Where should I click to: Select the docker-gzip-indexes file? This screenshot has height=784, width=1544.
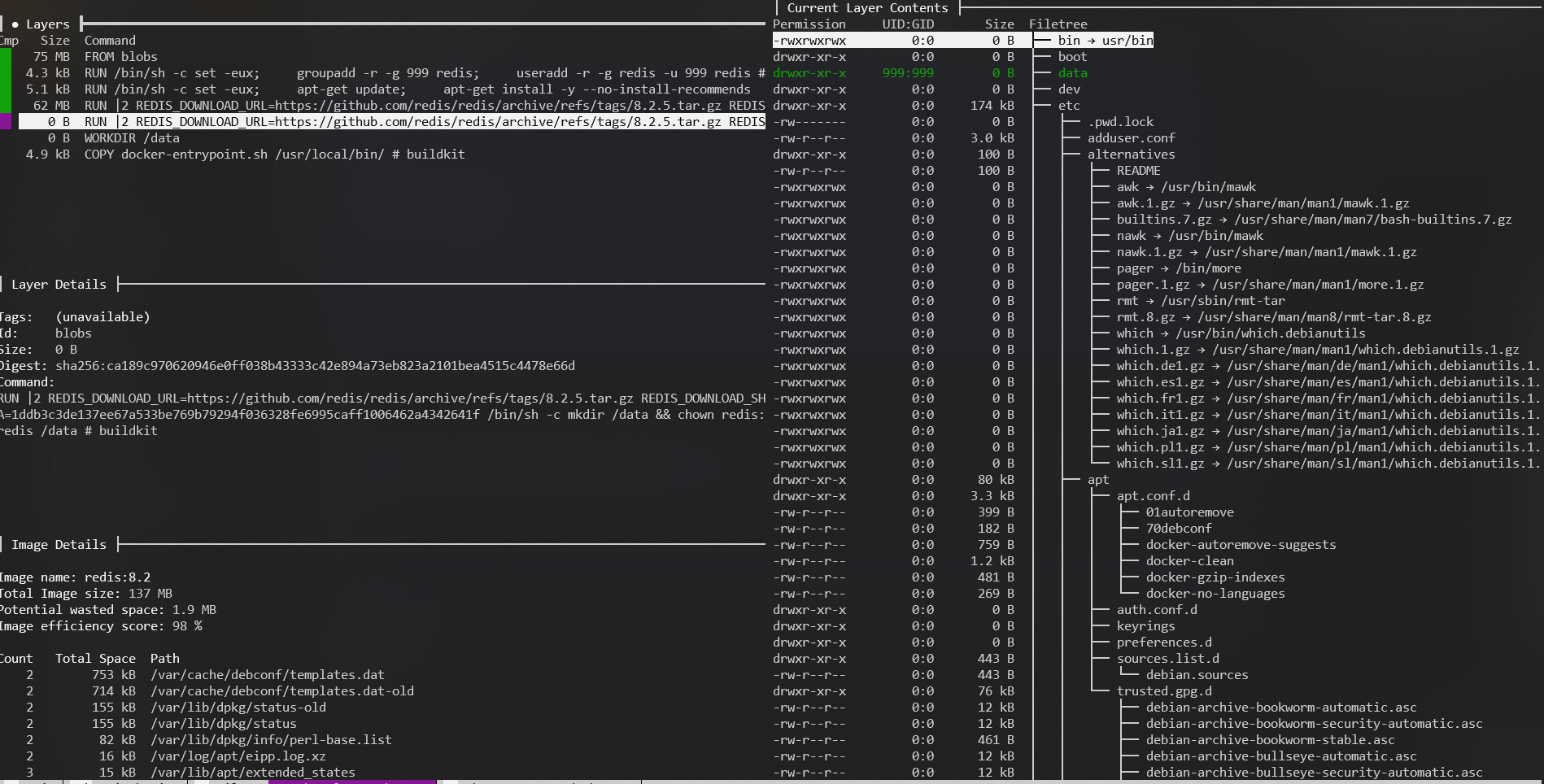tap(1215, 577)
